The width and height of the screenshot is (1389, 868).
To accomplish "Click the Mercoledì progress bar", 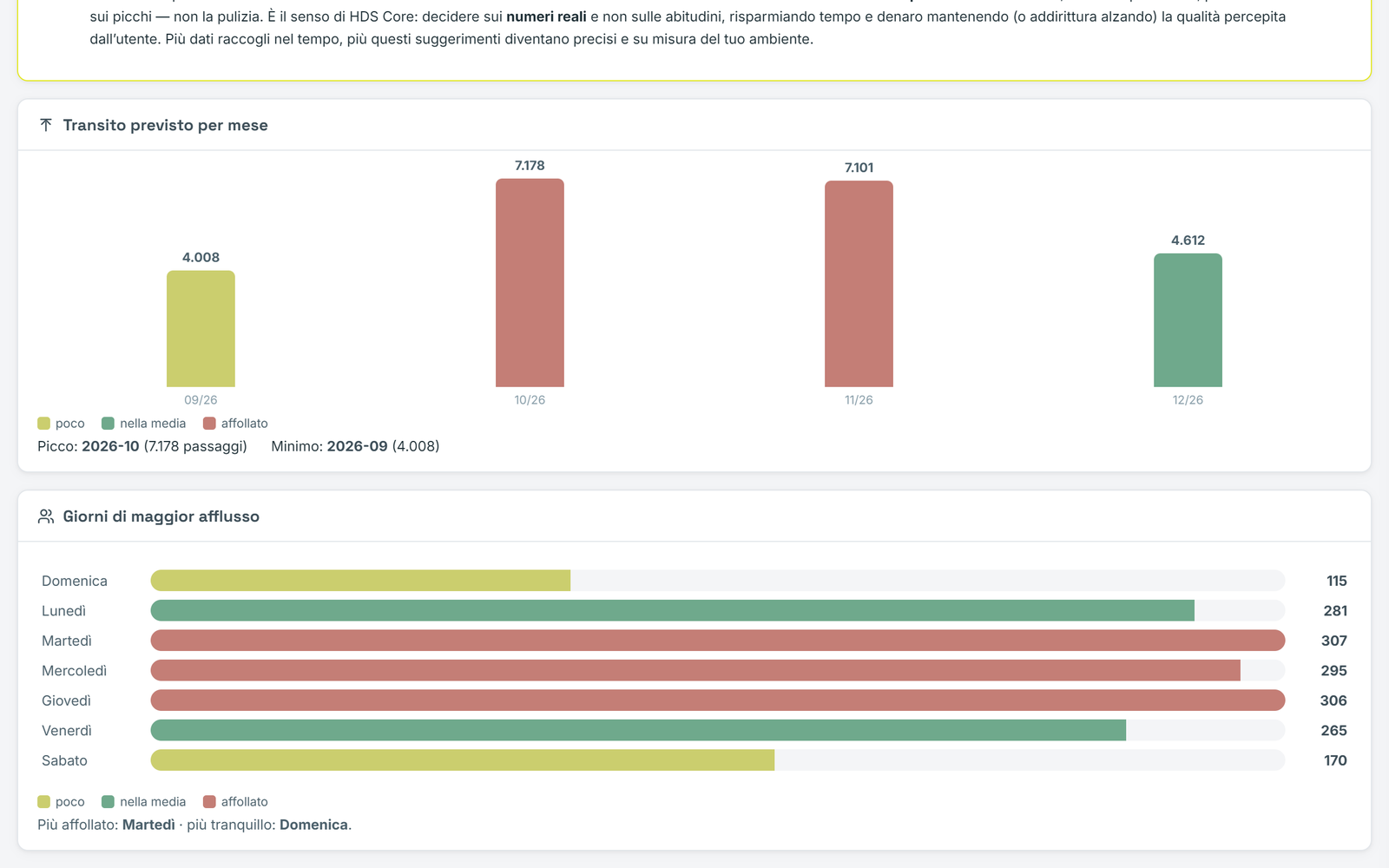I will 718,670.
